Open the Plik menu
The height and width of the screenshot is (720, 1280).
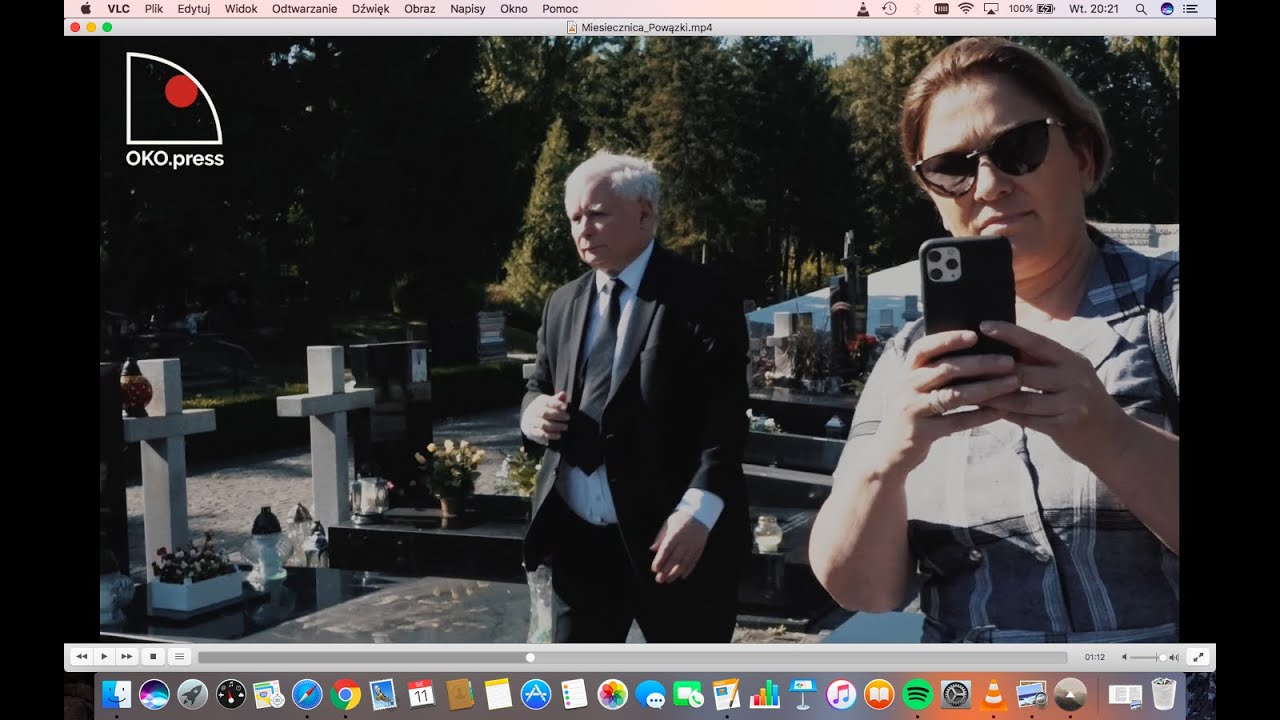pyautogui.click(x=154, y=8)
